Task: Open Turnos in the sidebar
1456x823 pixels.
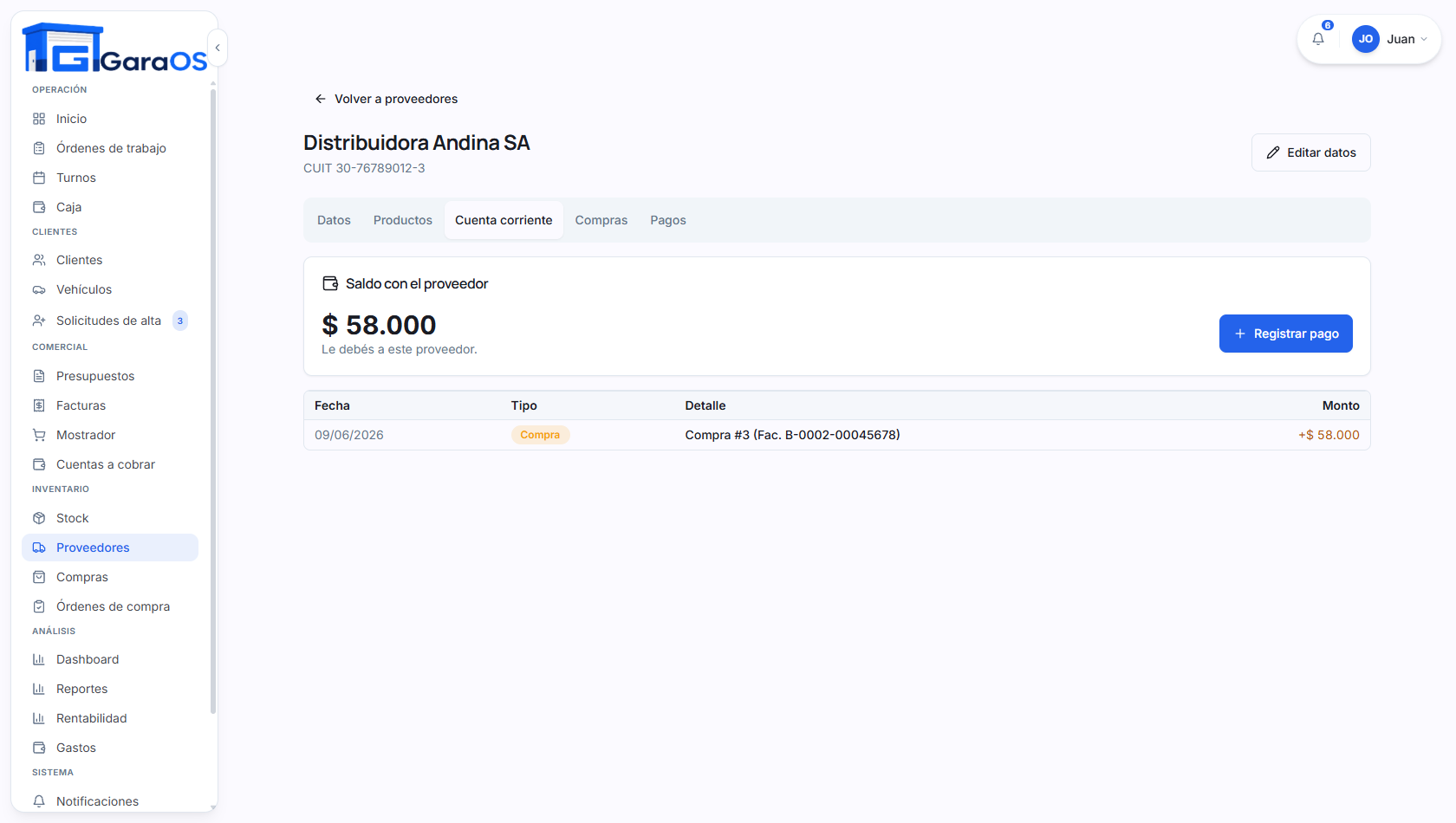Action: (110, 178)
